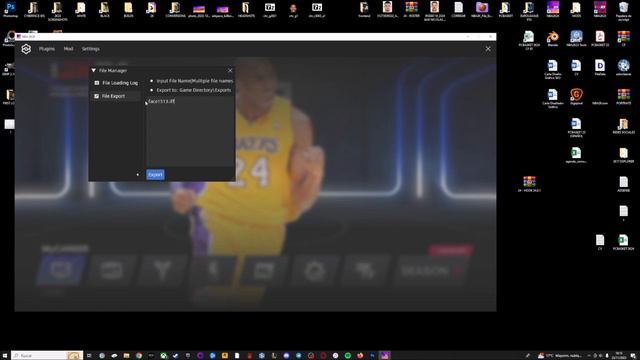The width and height of the screenshot is (640, 360).
Task: Open the HEADSHOTS folder on the desktop
Action: coord(246,10)
